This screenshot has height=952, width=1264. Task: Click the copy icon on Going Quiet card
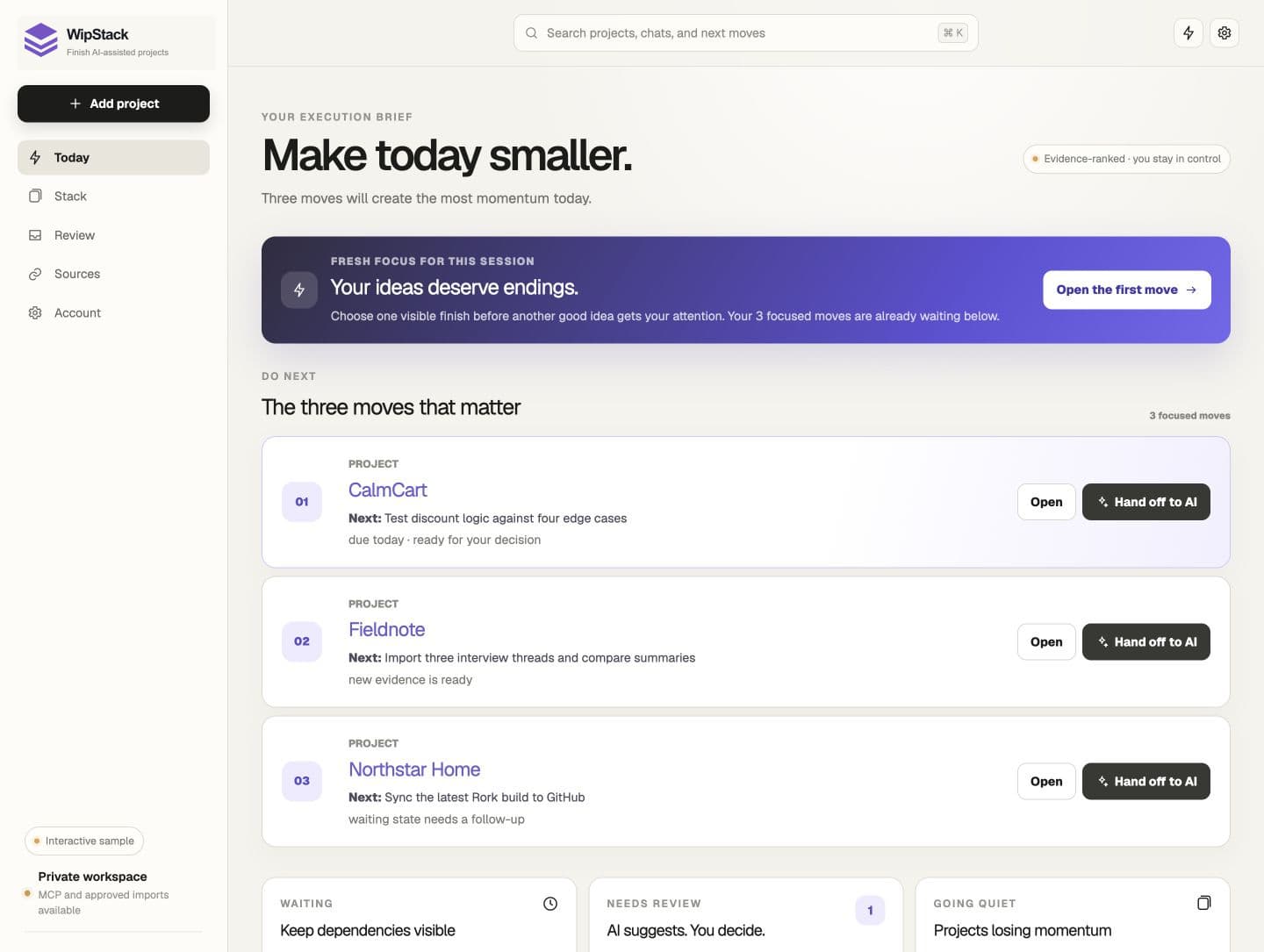coord(1203,903)
